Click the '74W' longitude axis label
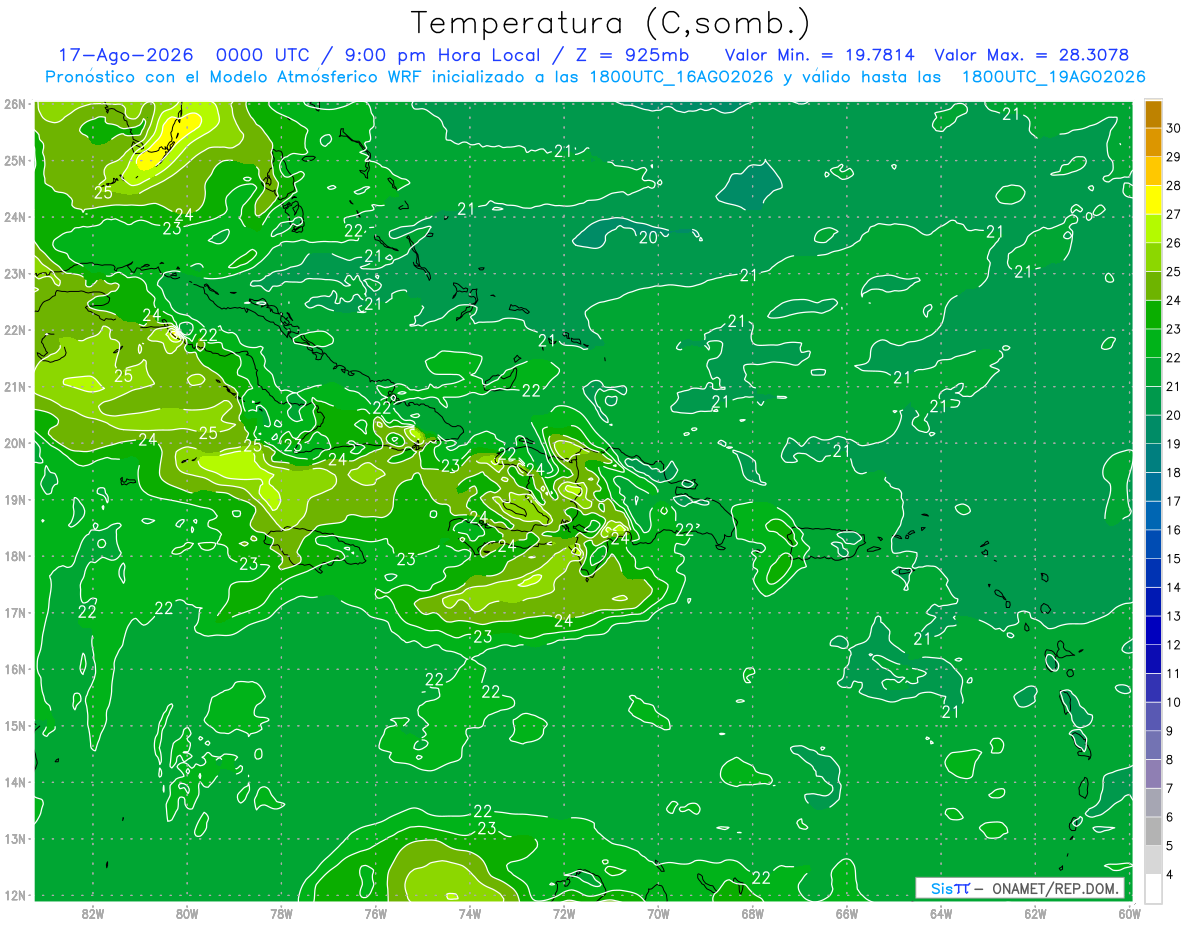The height and width of the screenshot is (927, 1200). coord(469,913)
